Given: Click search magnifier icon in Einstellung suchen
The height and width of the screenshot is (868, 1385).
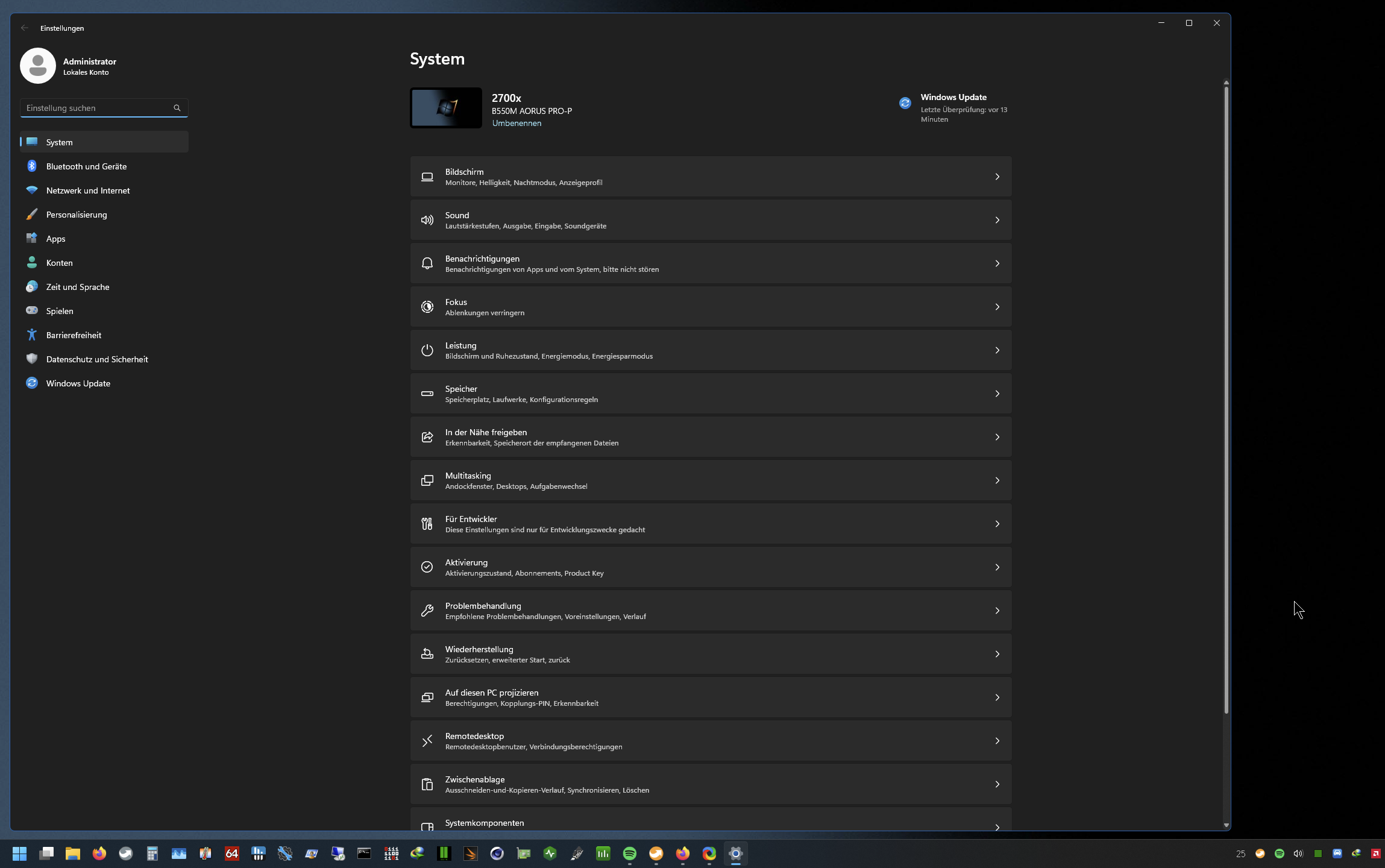Looking at the screenshot, I should pyautogui.click(x=177, y=108).
